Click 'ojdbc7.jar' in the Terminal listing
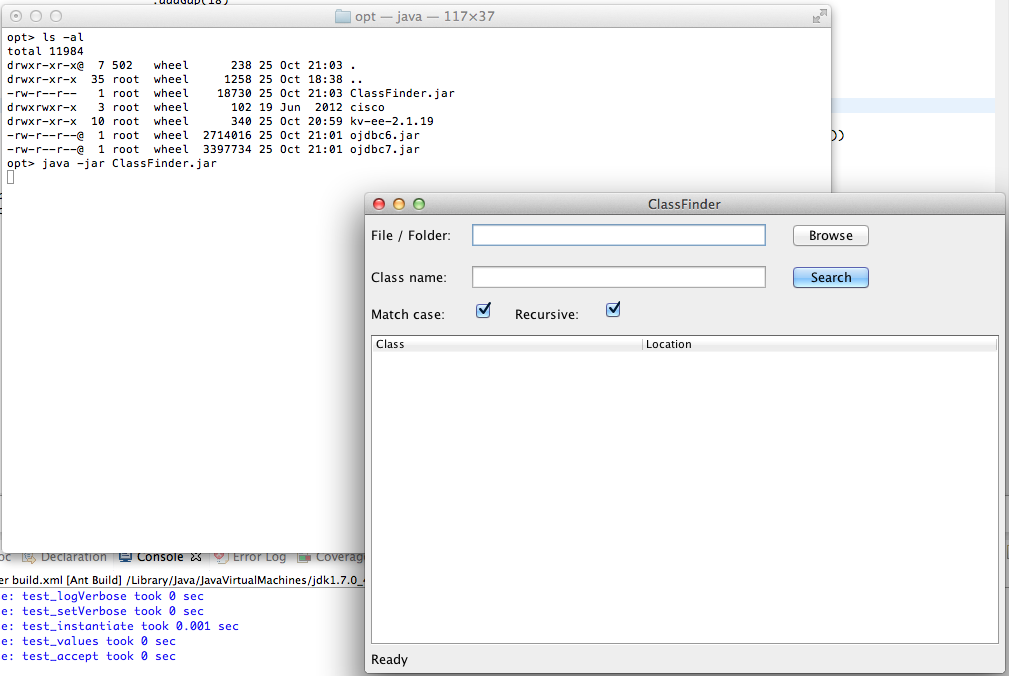Screen dimensions: 1009x676 click(385, 149)
